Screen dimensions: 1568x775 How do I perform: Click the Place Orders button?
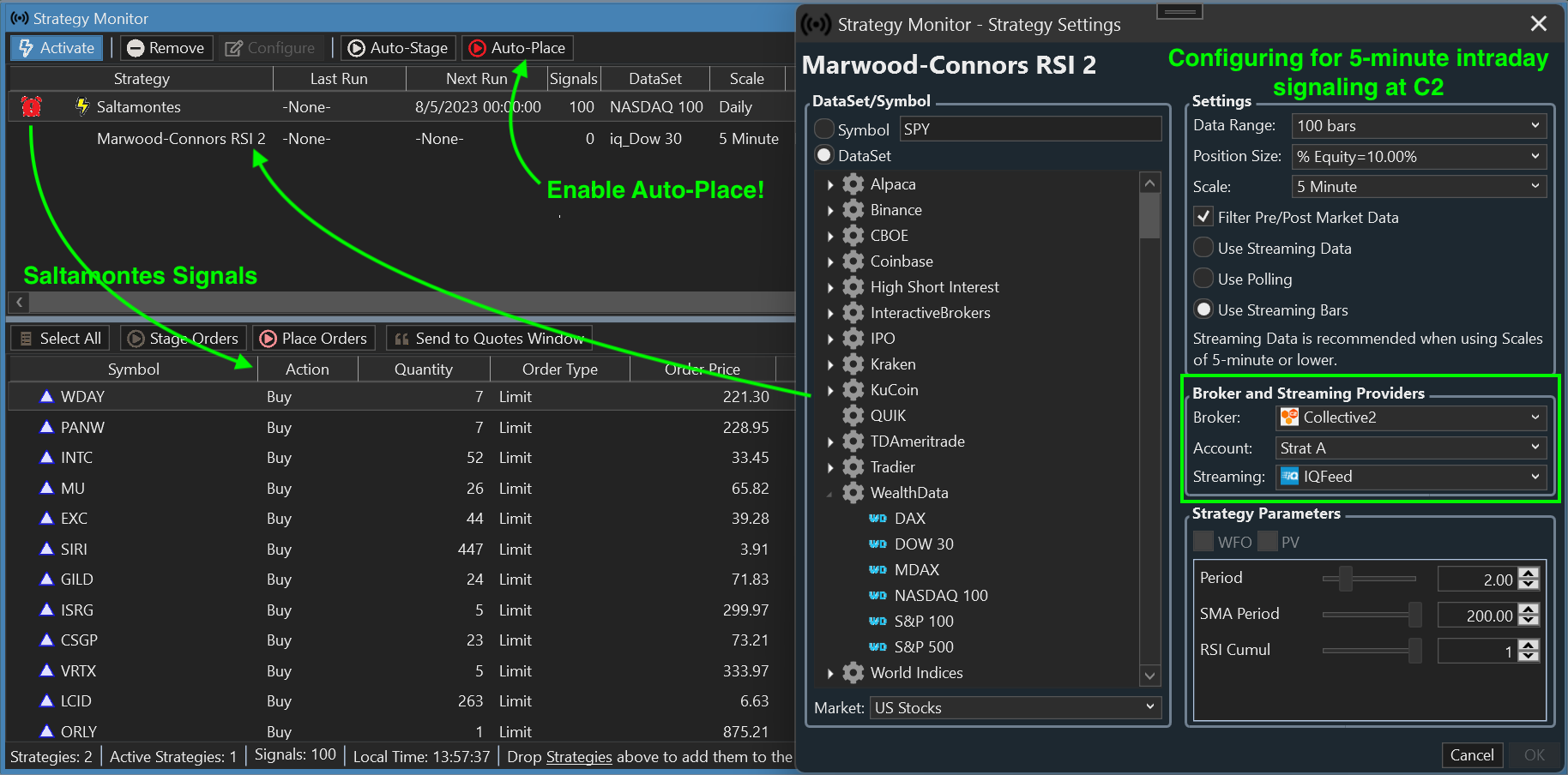point(314,339)
